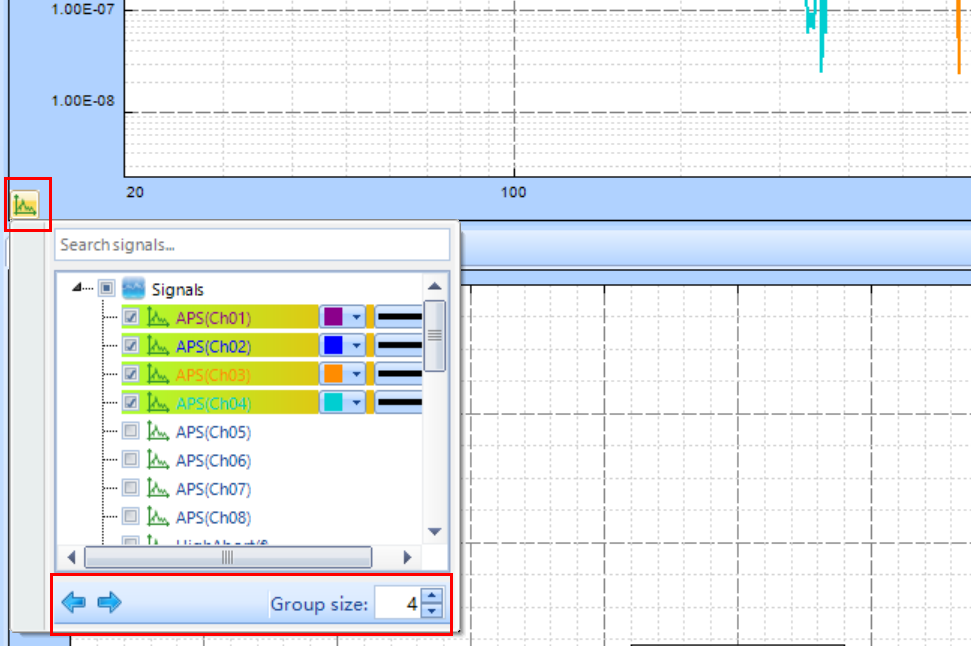Image resolution: width=971 pixels, height=646 pixels.
Task: Click the left arrow for previous signal group
Action: point(74,603)
